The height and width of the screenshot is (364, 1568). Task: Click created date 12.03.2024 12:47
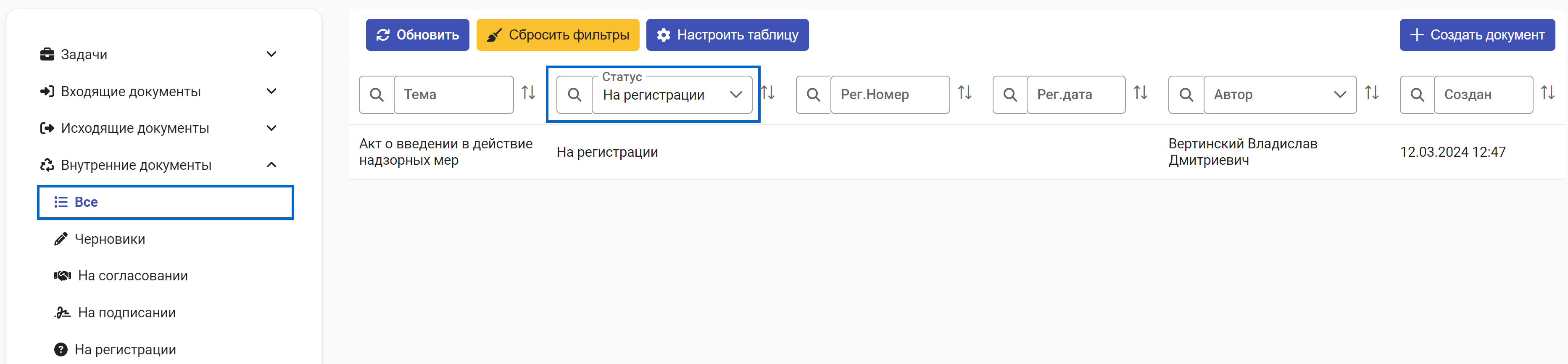(1452, 152)
